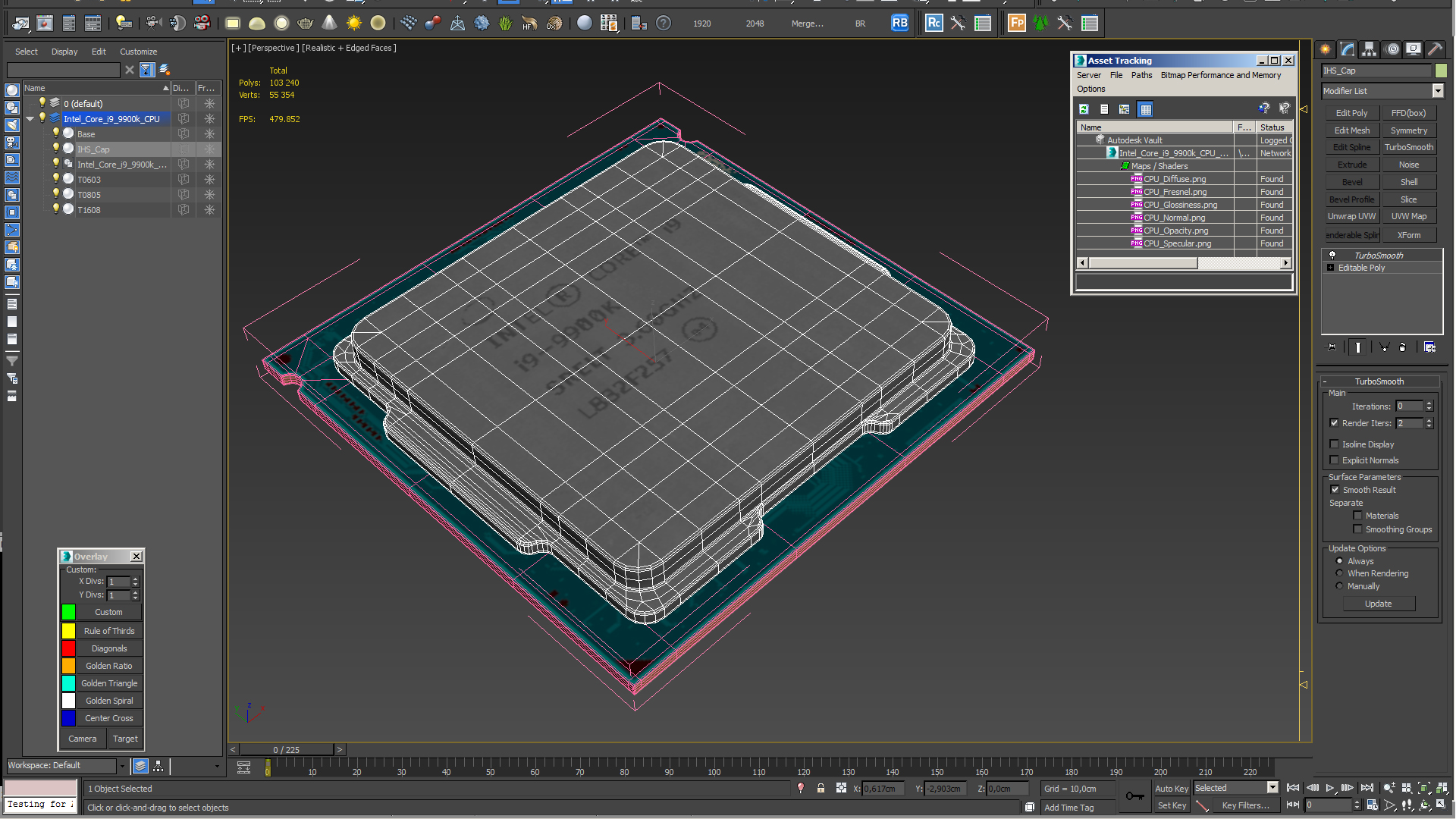Open Display menu in Scene Explorer
This screenshot has width=1456, height=819.
click(64, 52)
